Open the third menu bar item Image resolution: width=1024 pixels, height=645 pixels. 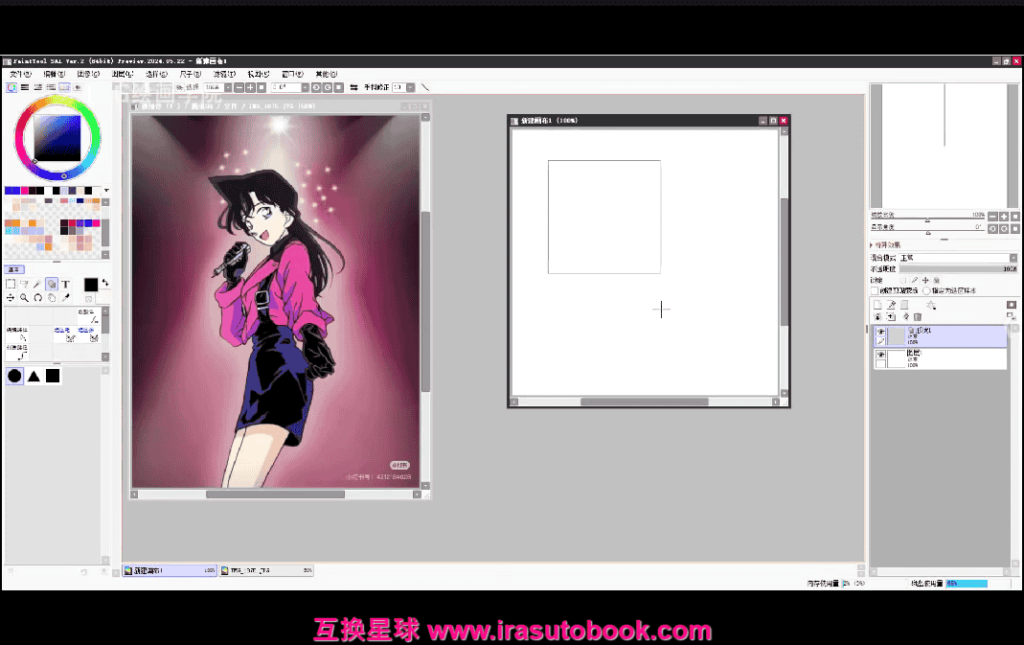[x=88, y=74]
